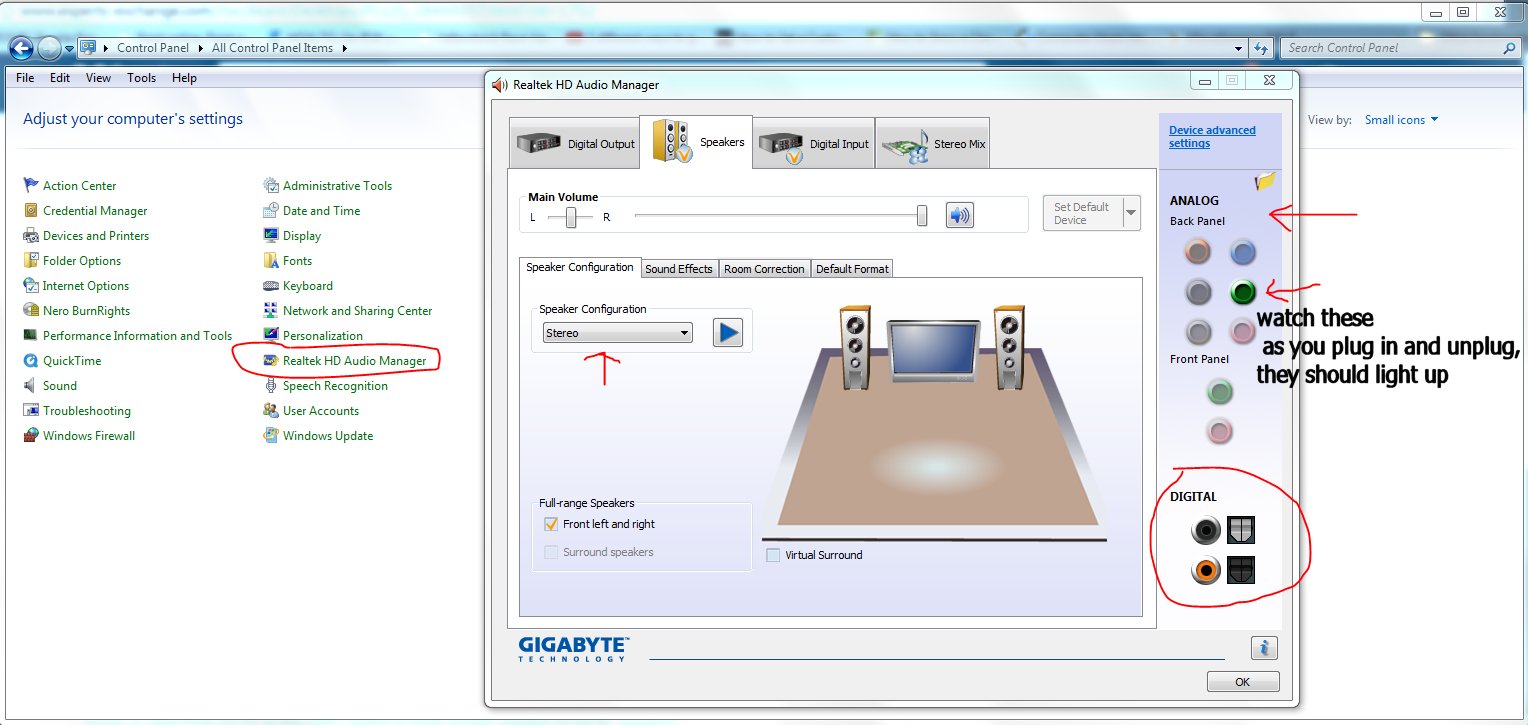
Task: Click the right speaker in room view
Action: click(1009, 347)
